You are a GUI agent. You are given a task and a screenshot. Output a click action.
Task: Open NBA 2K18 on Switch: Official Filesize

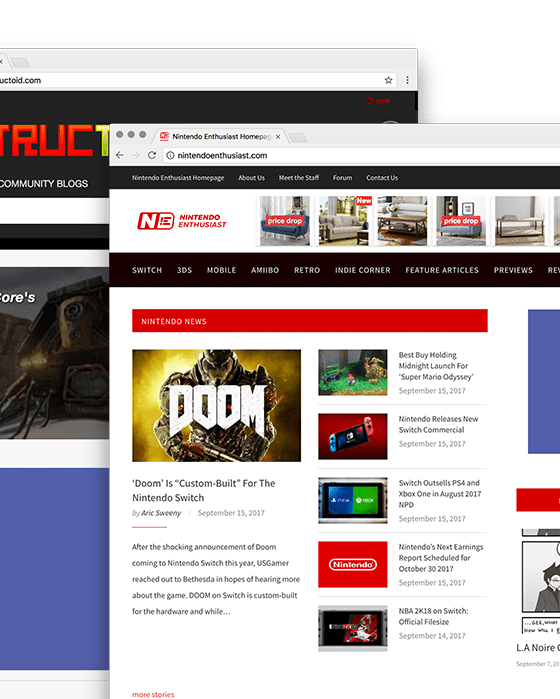pyautogui.click(x=433, y=617)
